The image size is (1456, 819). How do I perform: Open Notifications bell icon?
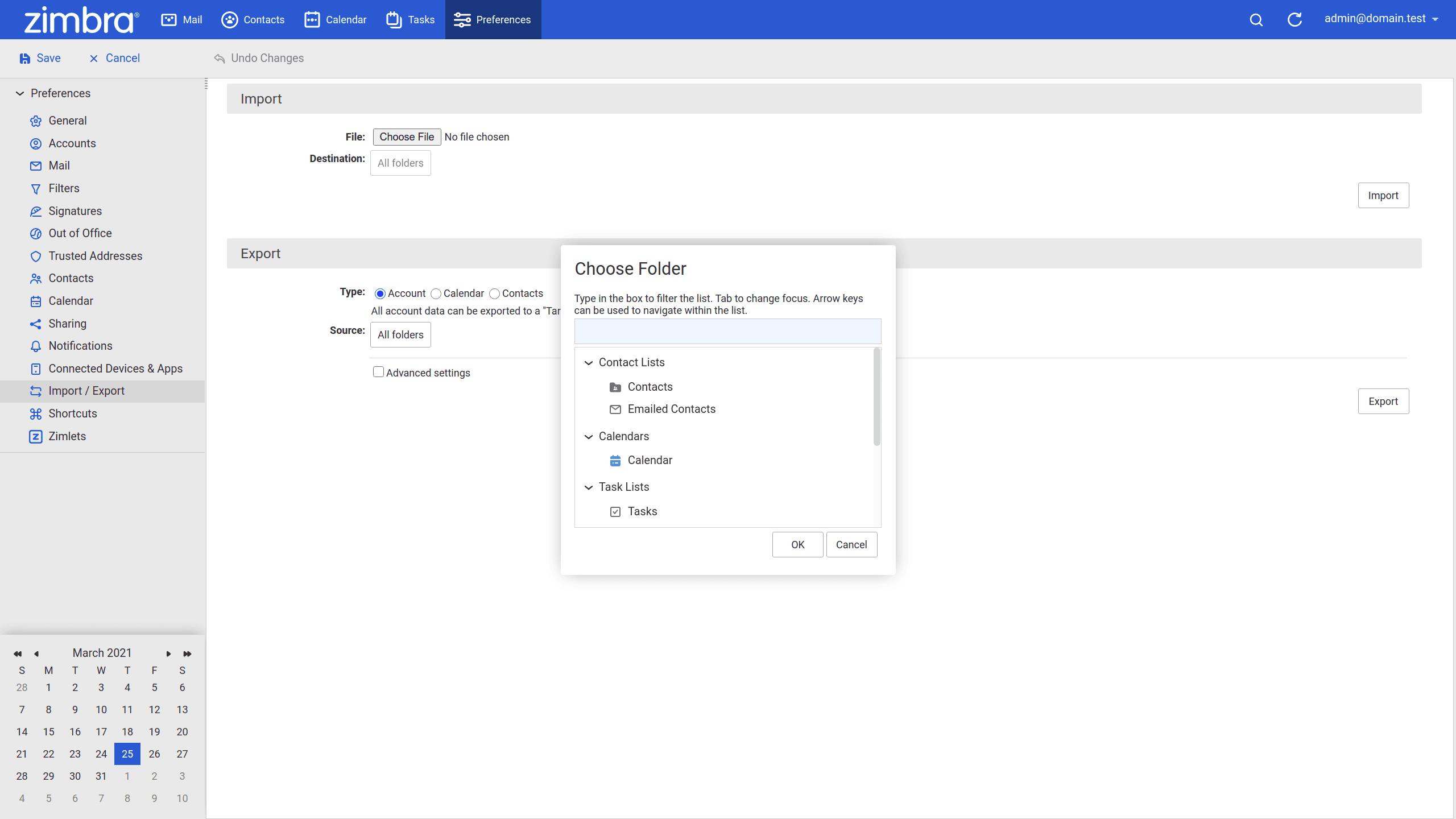coord(36,346)
